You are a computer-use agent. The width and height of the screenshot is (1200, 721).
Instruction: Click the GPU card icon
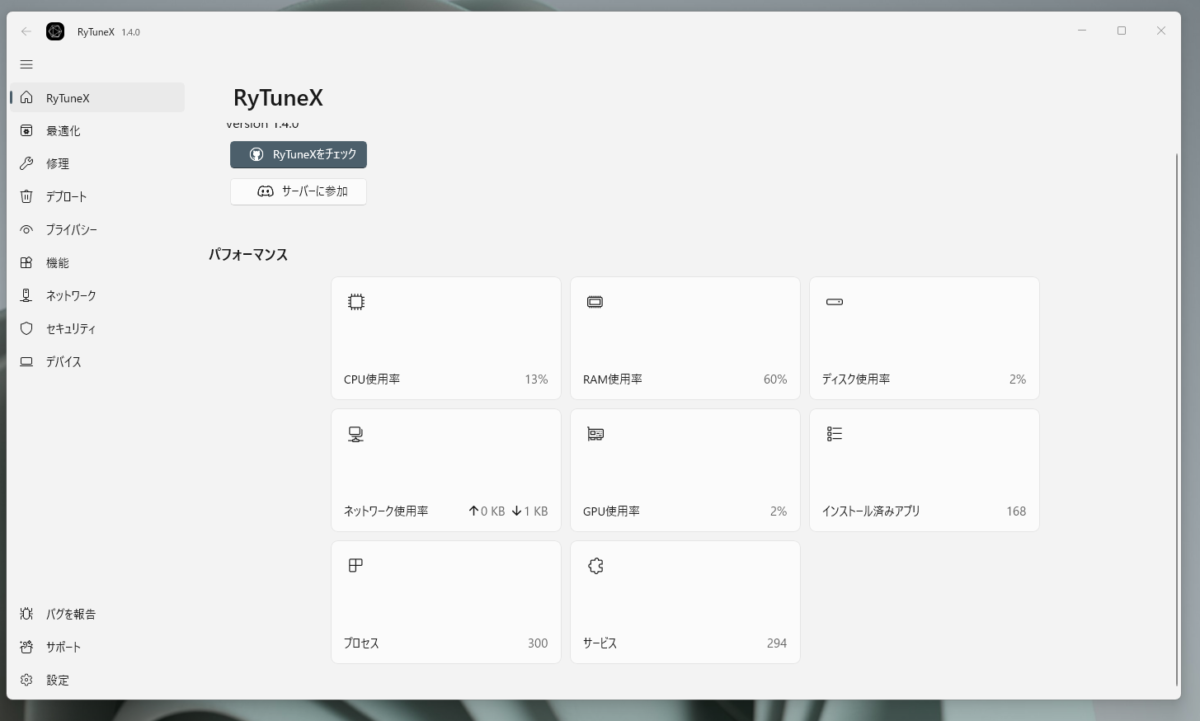coord(595,434)
